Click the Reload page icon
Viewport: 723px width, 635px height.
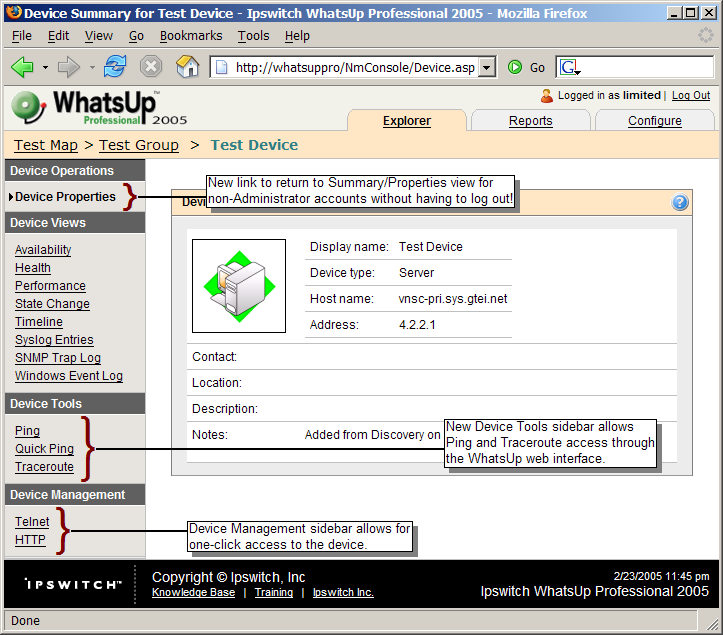(115, 67)
